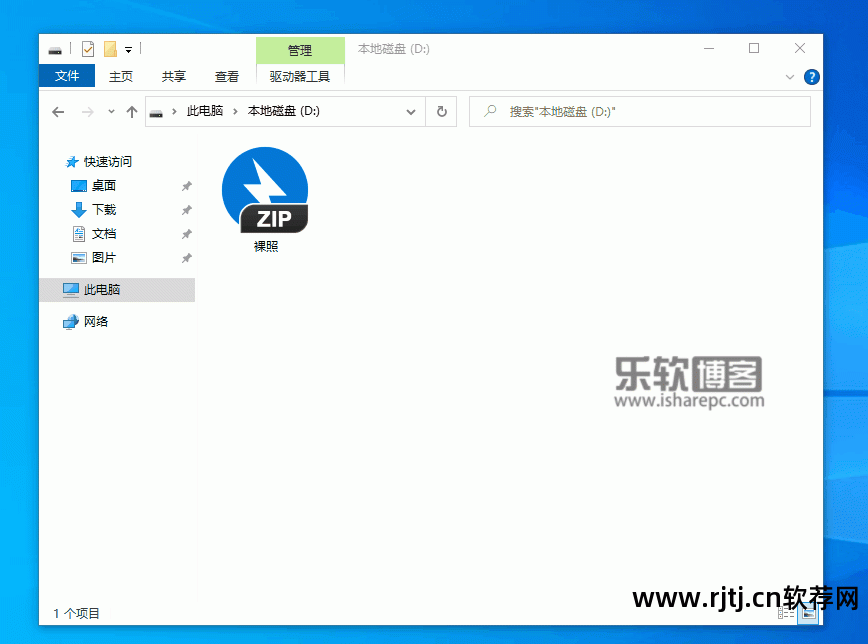Navigate up one level with the up arrow
Viewport: 868px width, 644px height.
(131, 111)
